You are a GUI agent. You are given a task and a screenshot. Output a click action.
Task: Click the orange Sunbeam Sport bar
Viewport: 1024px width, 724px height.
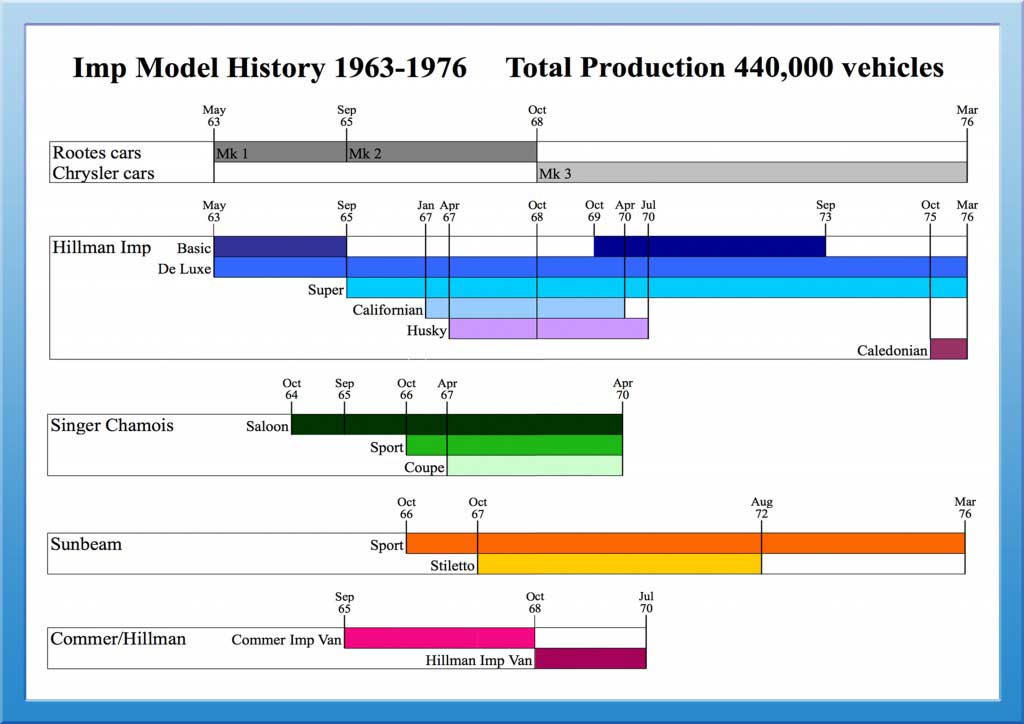coord(686,543)
